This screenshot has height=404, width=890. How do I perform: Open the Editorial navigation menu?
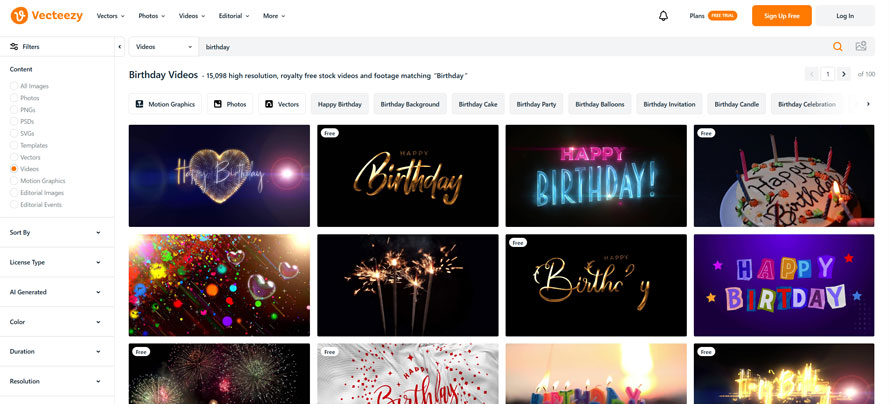click(234, 16)
